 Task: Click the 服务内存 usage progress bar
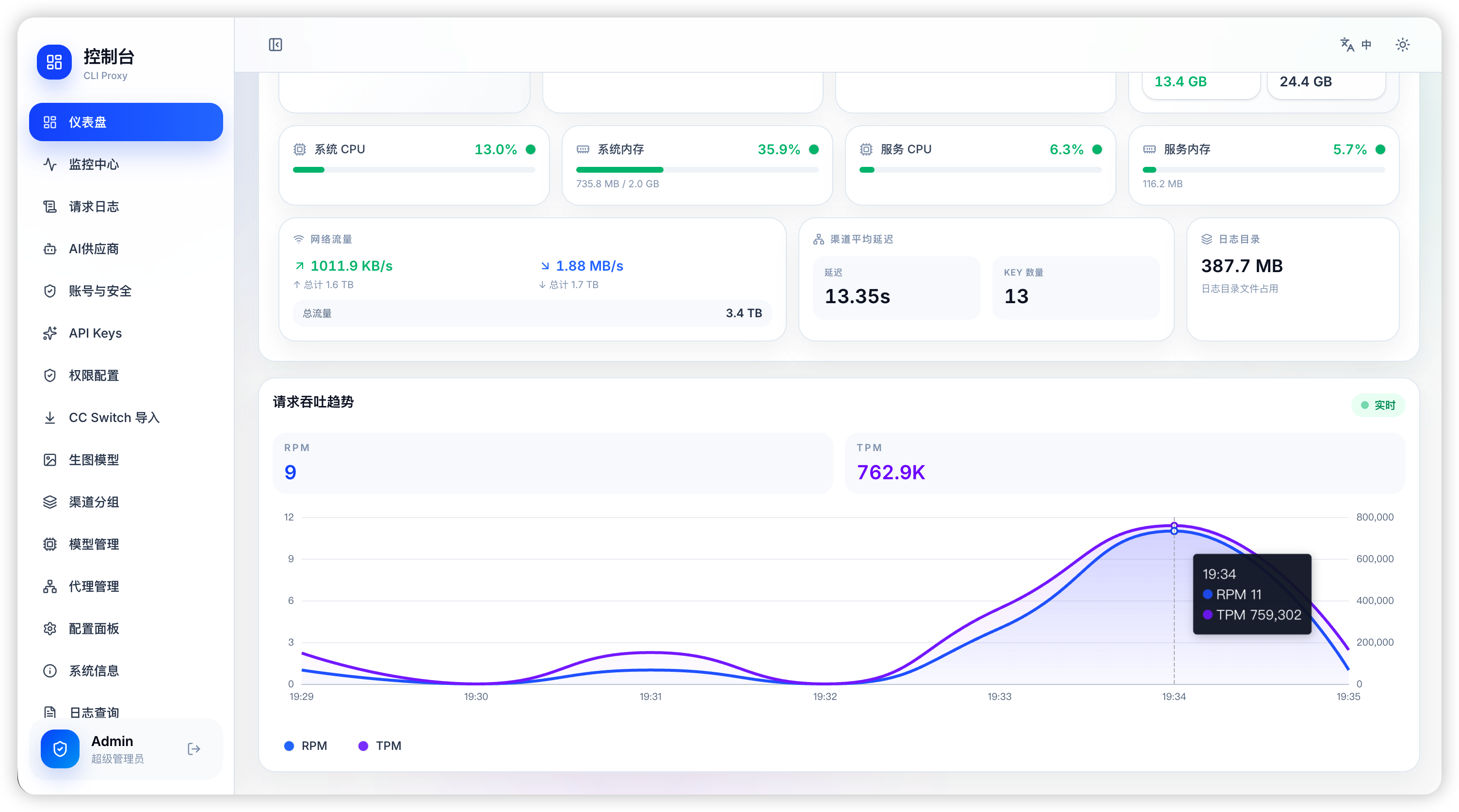coord(1264,170)
